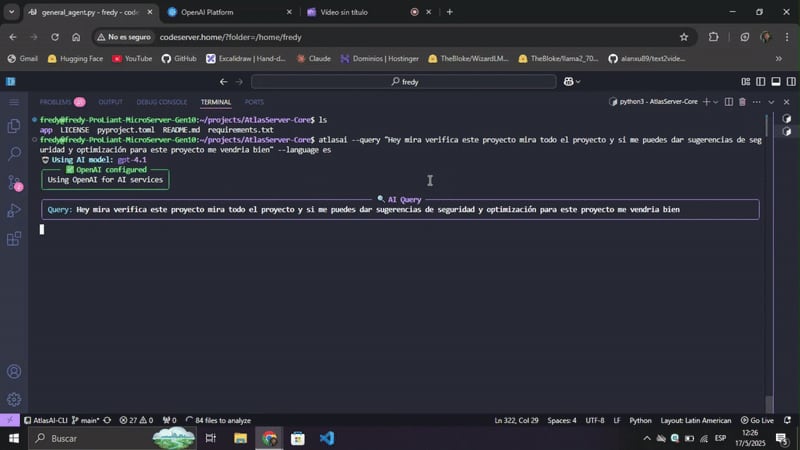
Task: Open notifications bell in status bar
Action: coord(788,420)
